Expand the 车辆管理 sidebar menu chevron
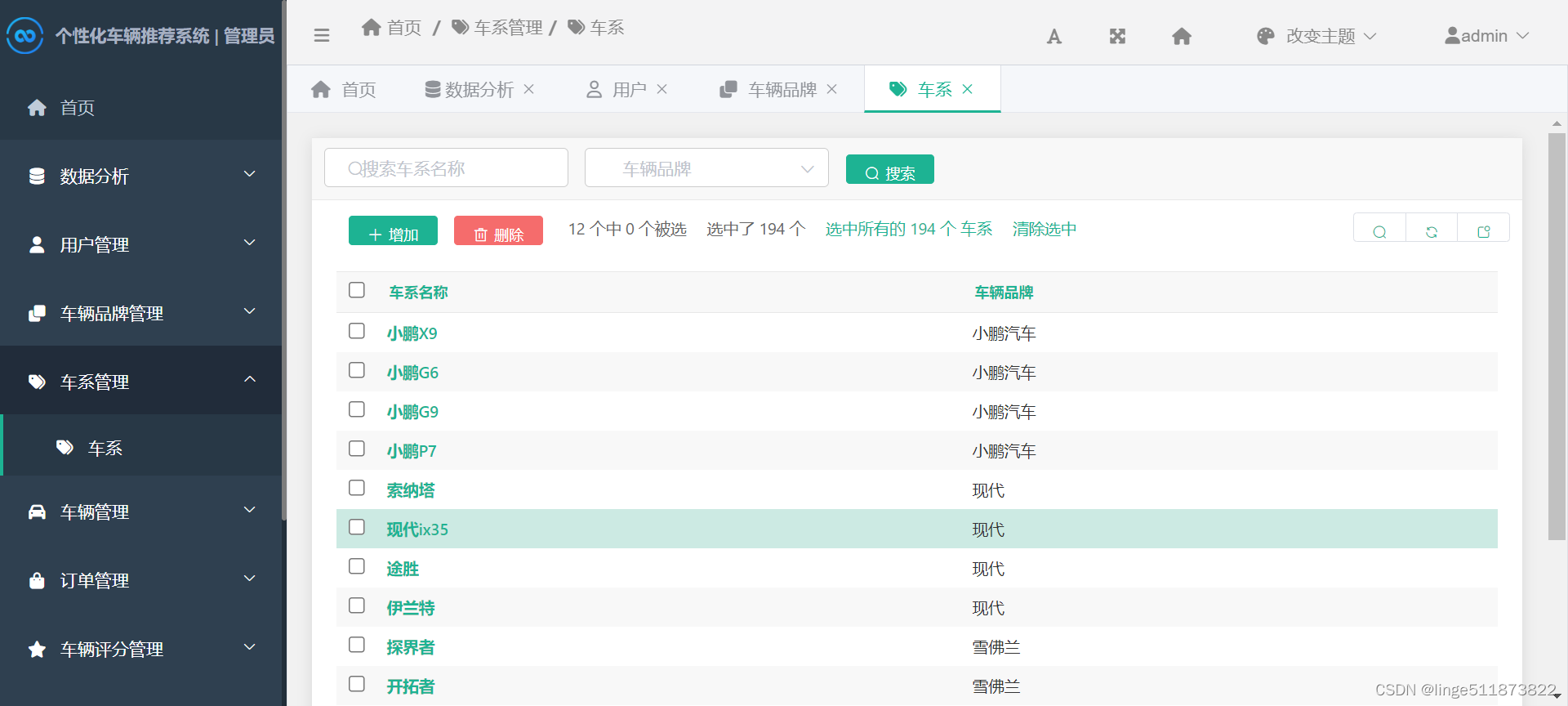1568x706 pixels. click(250, 510)
